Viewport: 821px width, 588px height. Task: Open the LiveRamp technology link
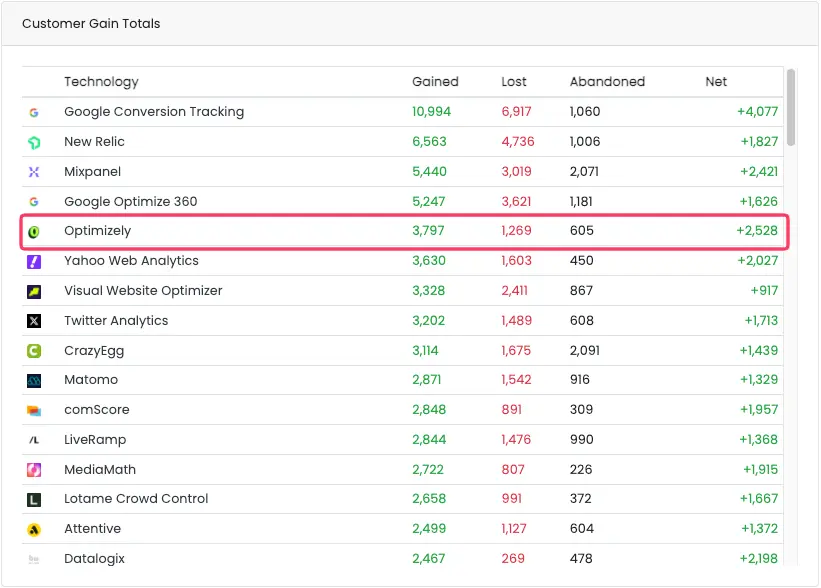[x=95, y=439]
